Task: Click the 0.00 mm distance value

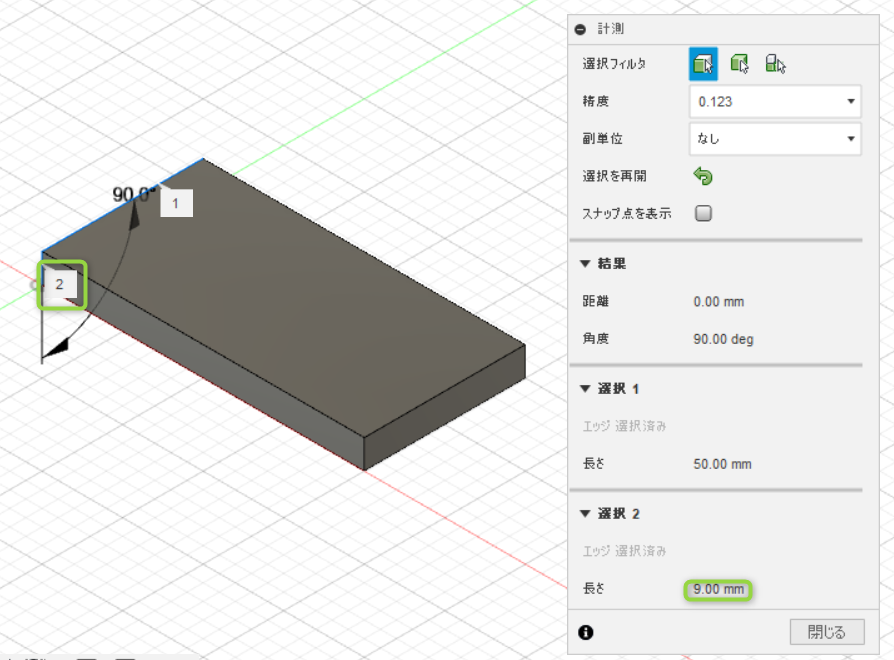Action: click(x=718, y=302)
